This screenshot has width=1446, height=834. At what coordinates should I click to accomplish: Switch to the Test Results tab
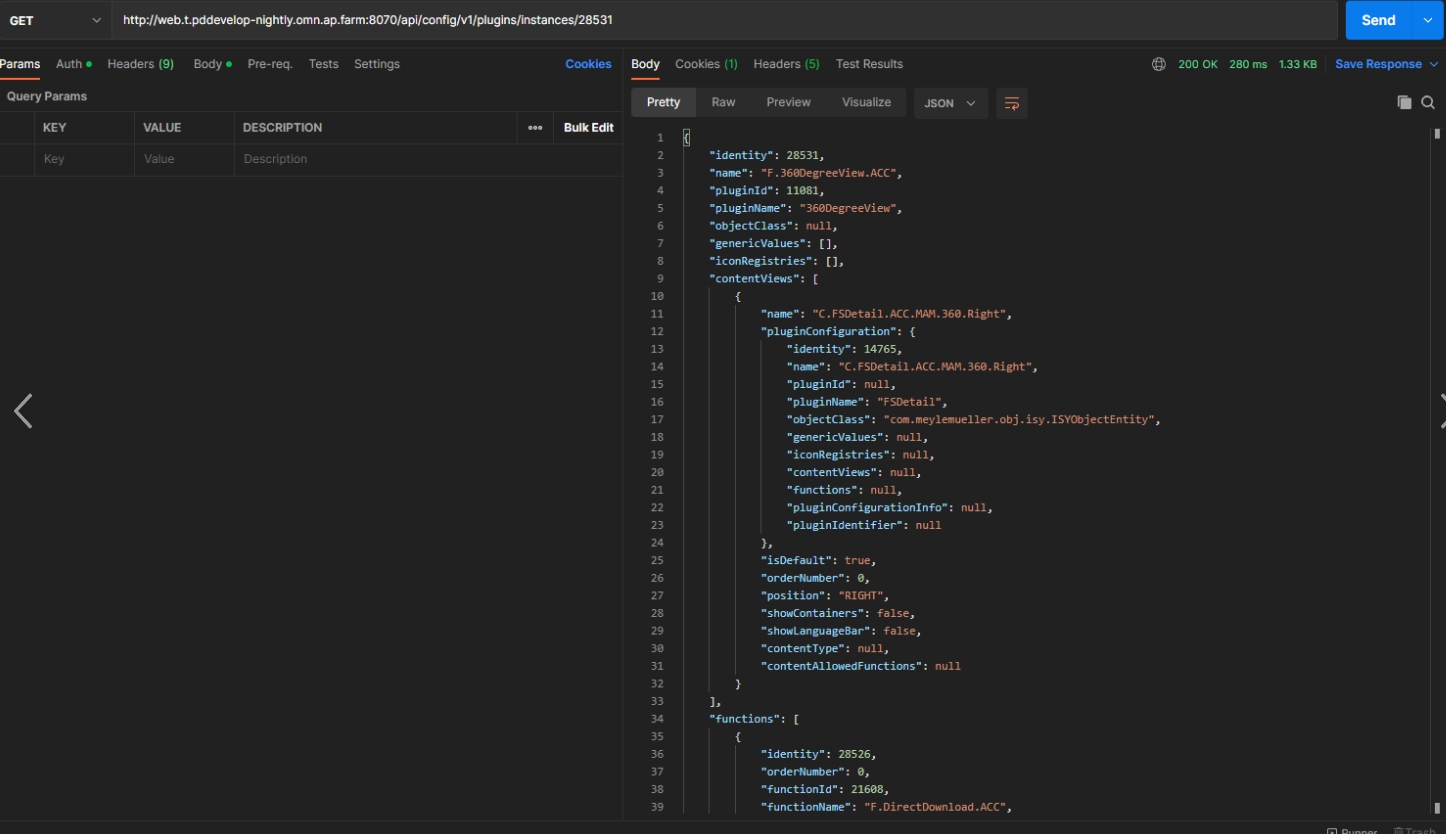click(x=869, y=64)
